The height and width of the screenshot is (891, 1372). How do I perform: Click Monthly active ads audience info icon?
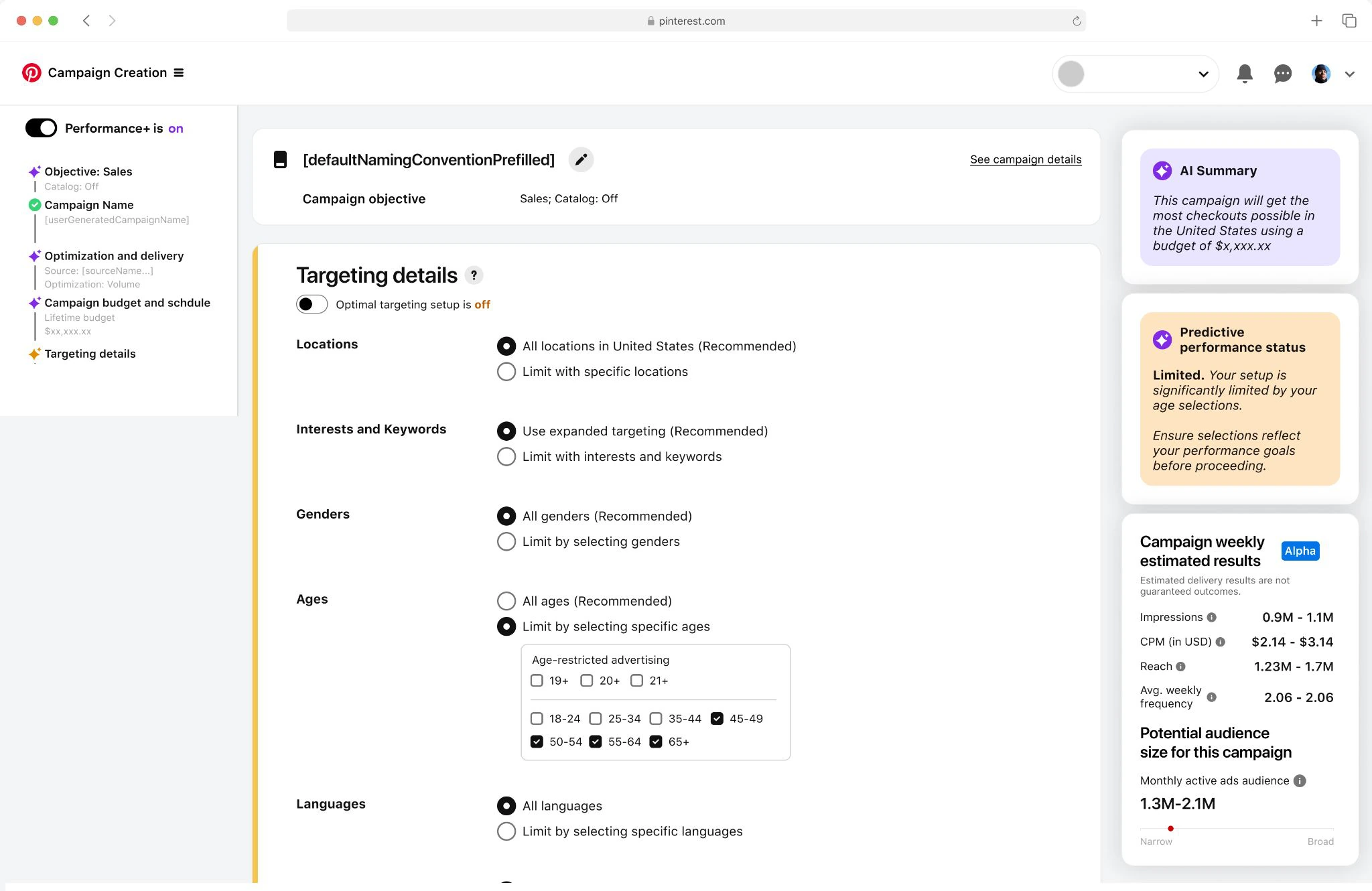1300,780
